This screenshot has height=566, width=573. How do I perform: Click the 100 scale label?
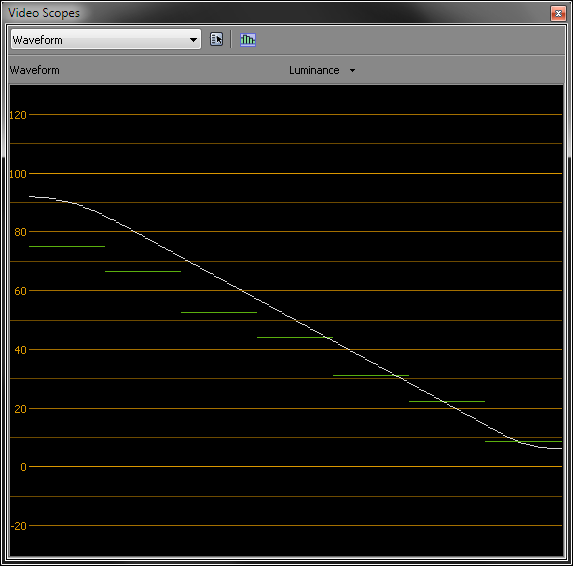pos(18,174)
